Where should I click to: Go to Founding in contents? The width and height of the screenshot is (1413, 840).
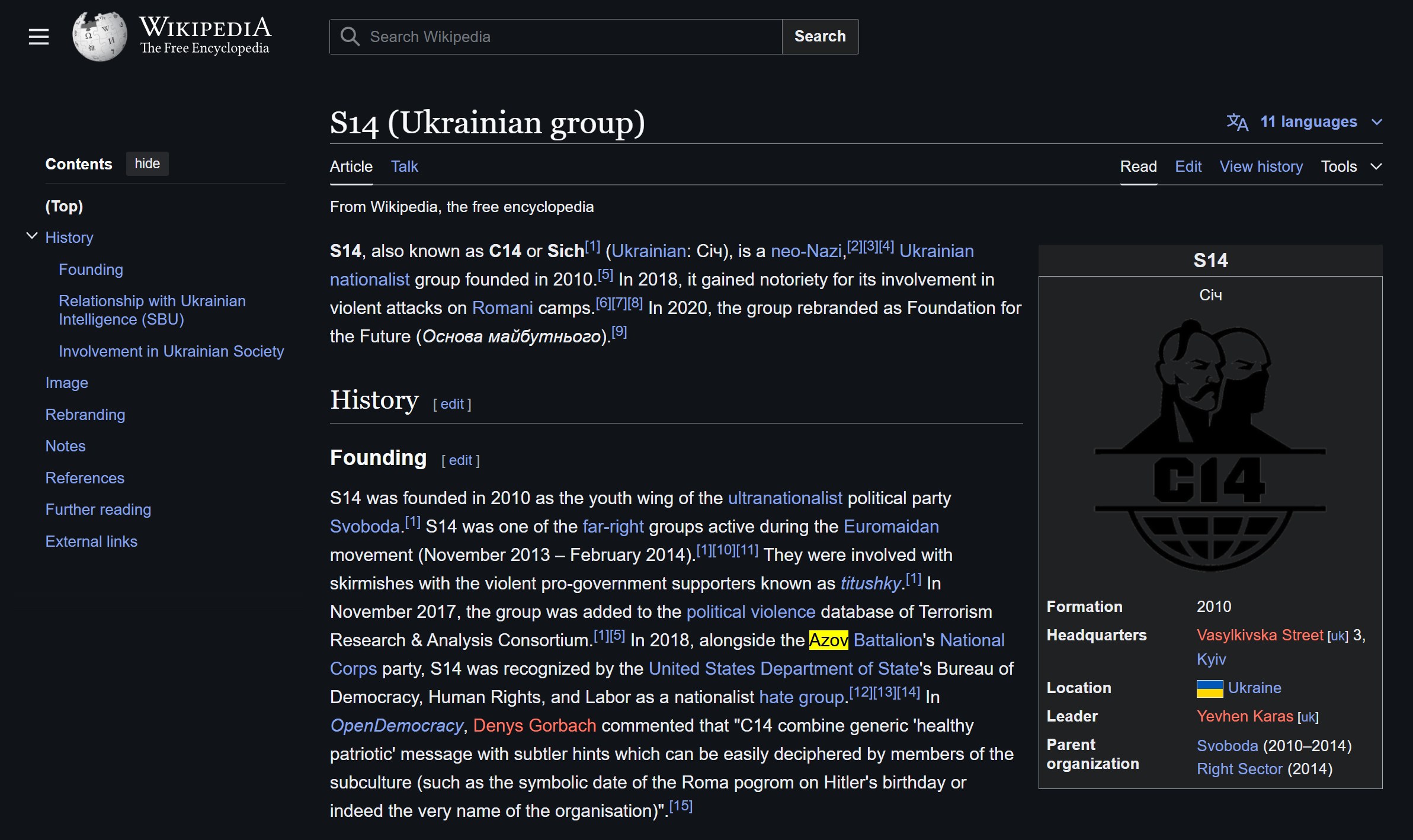tap(91, 270)
